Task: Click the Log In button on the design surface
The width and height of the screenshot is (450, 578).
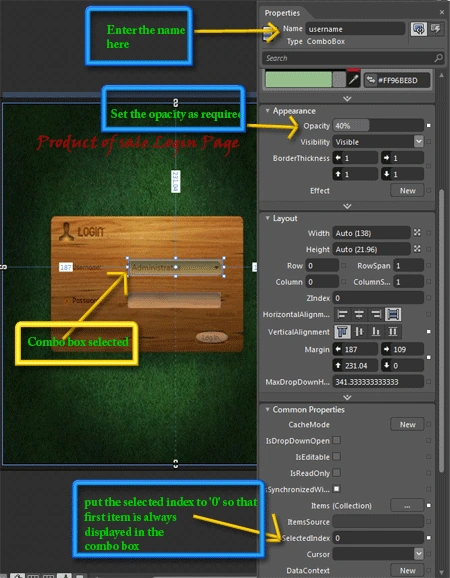Action: pos(211,337)
